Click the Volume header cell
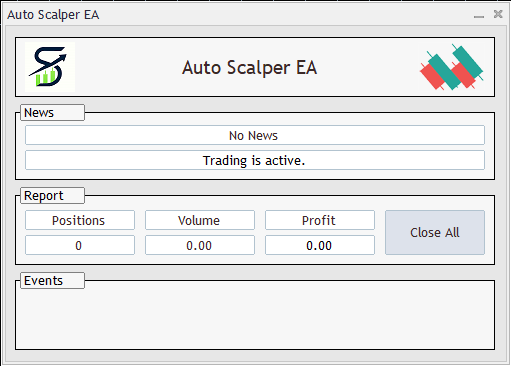The height and width of the screenshot is (366, 511). (200, 220)
